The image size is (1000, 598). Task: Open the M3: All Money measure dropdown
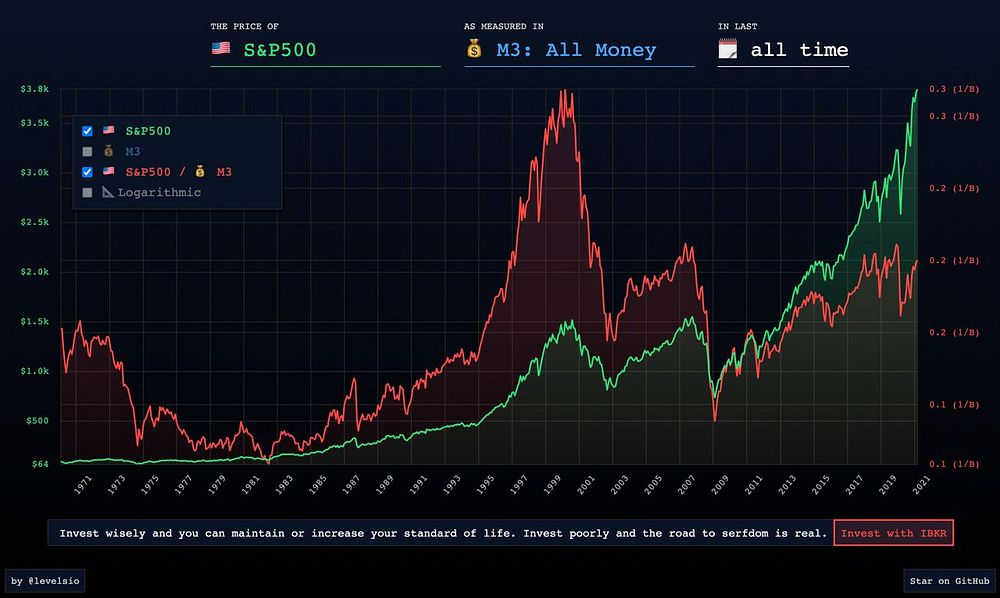tap(579, 50)
